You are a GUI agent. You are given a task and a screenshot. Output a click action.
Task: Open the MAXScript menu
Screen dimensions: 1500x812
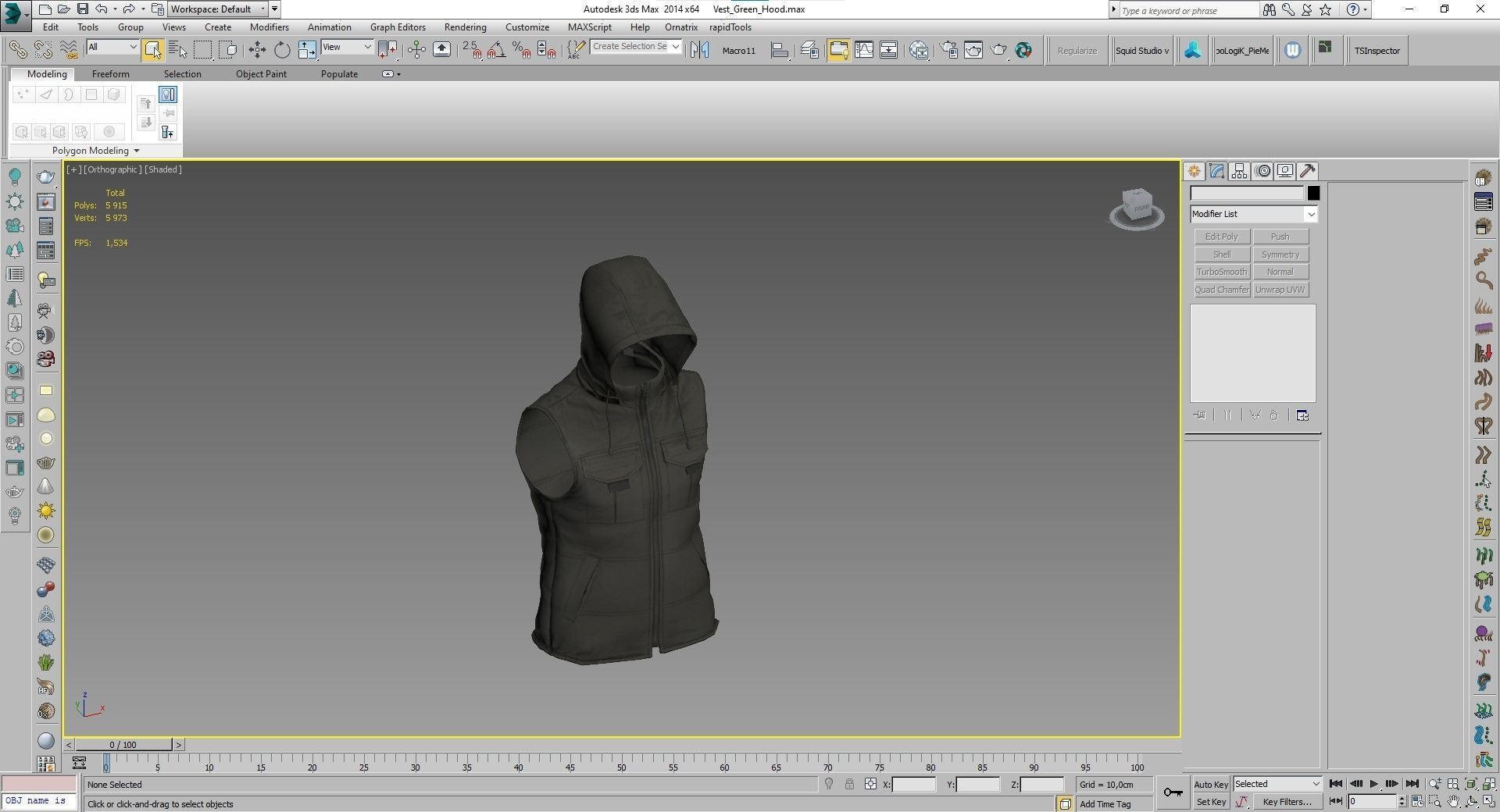(x=590, y=27)
